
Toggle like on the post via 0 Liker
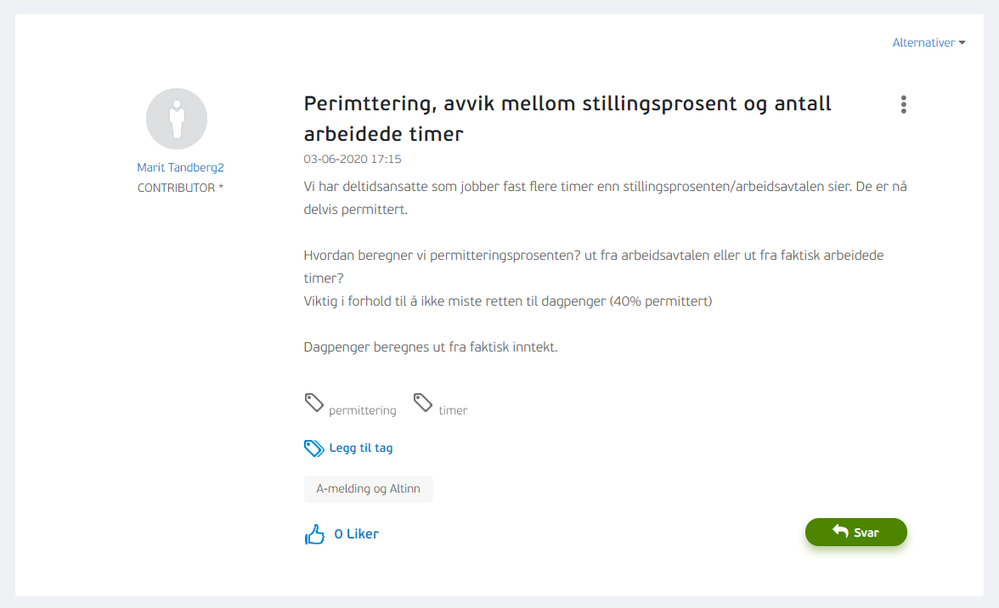(357, 533)
